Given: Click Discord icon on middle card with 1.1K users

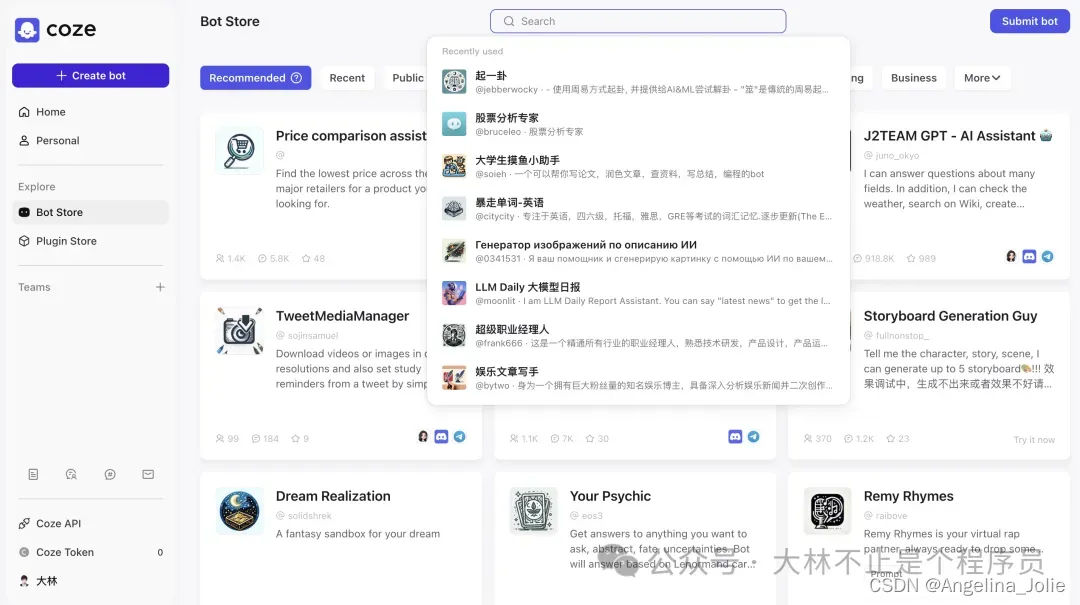Looking at the screenshot, I should click(x=735, y=437).
